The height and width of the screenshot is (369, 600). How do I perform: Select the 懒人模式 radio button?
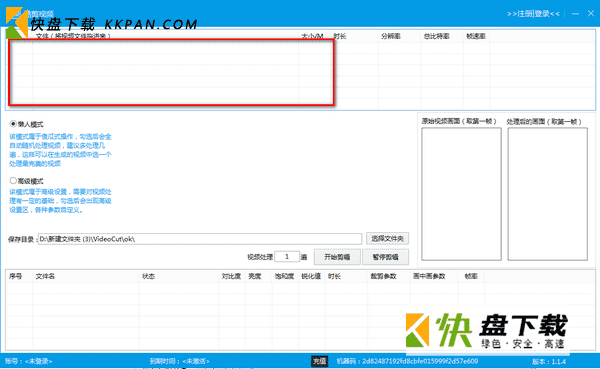click(x=13, y=124)
